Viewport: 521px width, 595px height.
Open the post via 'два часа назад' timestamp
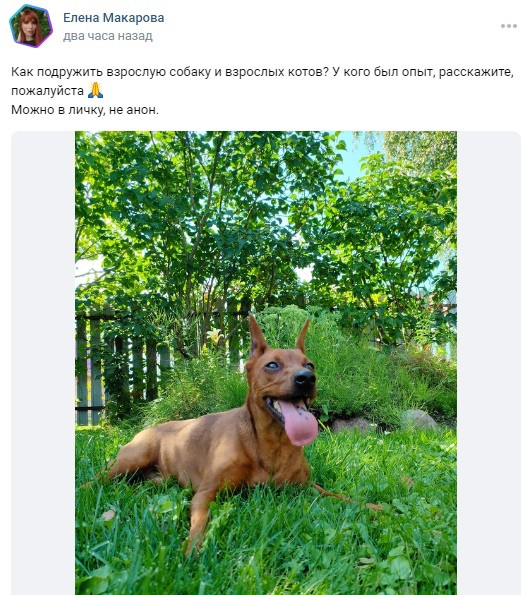(108, 36)
